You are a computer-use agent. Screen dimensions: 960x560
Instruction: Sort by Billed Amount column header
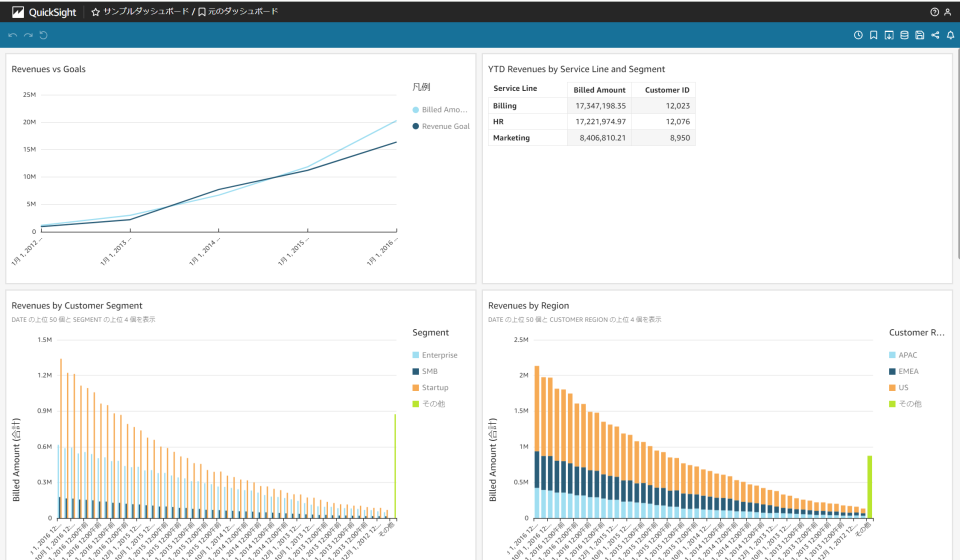coord(599,89)
